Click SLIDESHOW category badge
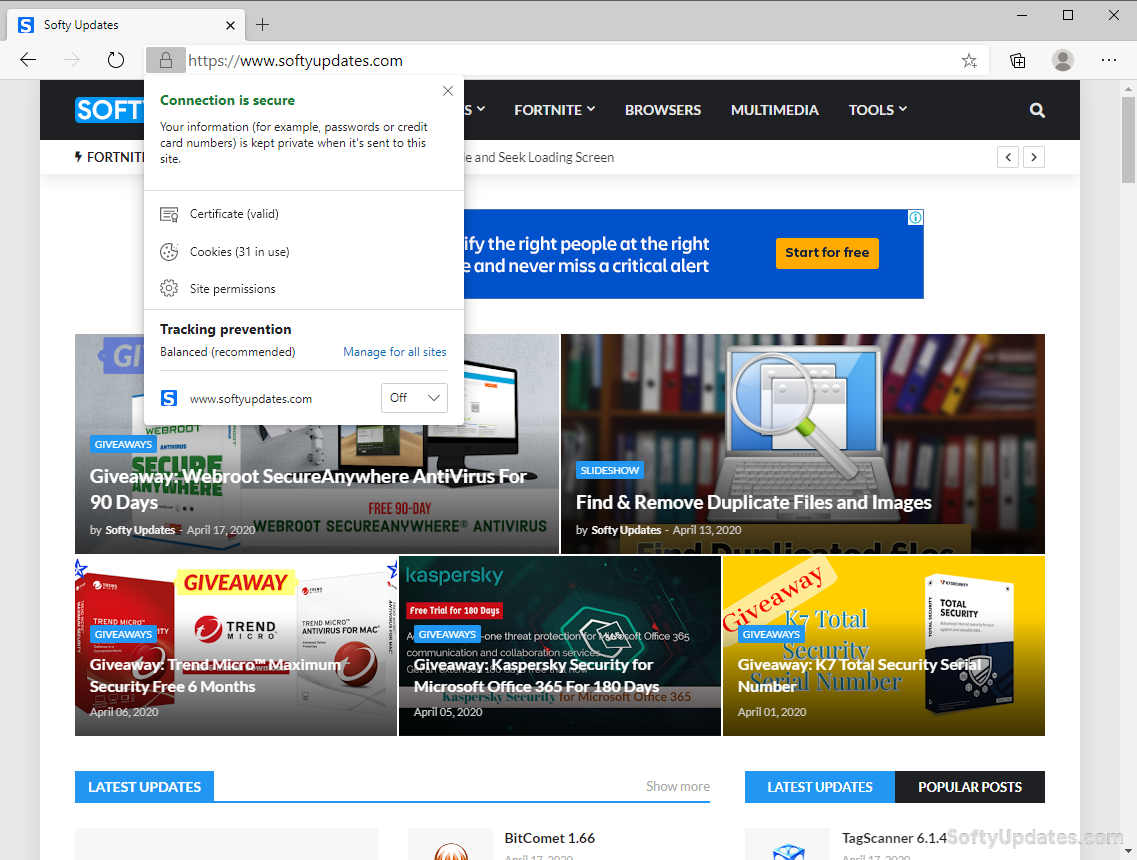This screenshot has height=860, width=1137. (610, 471)
